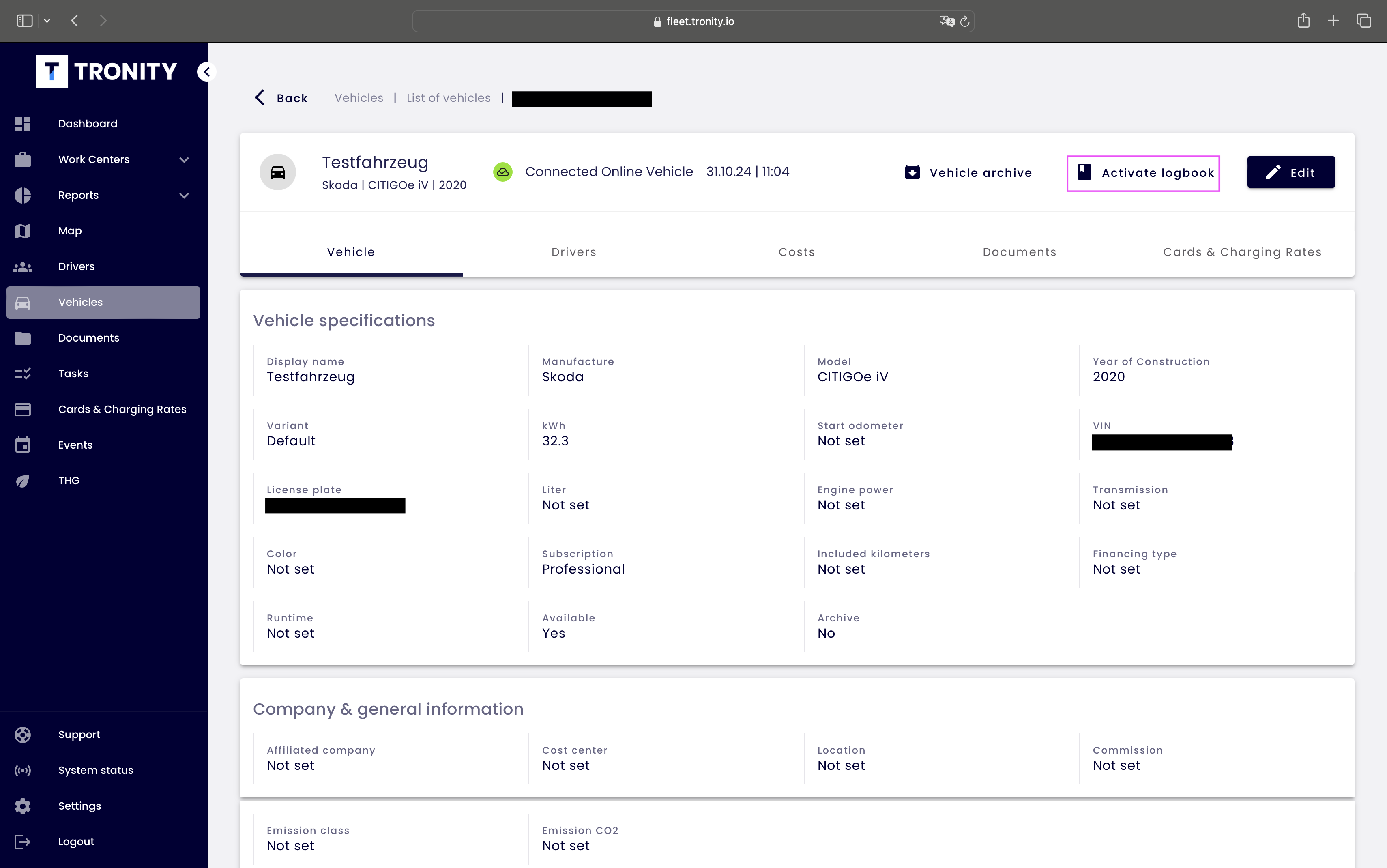The width and height of the screenshot is (1387, 868).
Task: Click the browser Share icon
Action: [x=1303, y=21]
